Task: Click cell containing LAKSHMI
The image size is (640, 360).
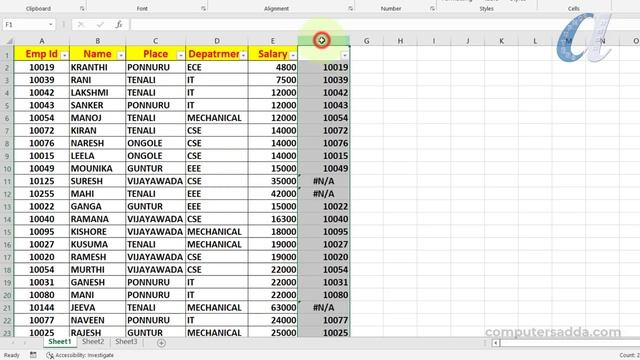Action: click(98, 93)
